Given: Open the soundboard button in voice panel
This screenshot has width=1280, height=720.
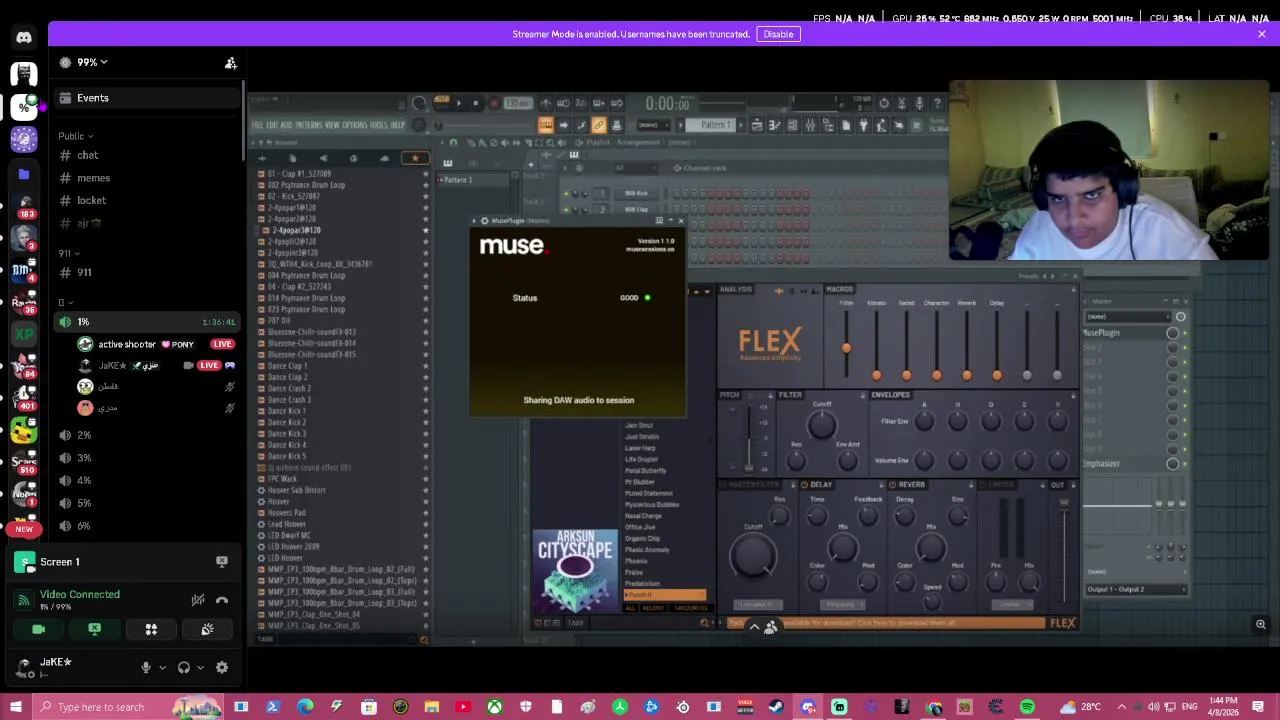Looking at the screenshot, I should [x=207, y=629].
